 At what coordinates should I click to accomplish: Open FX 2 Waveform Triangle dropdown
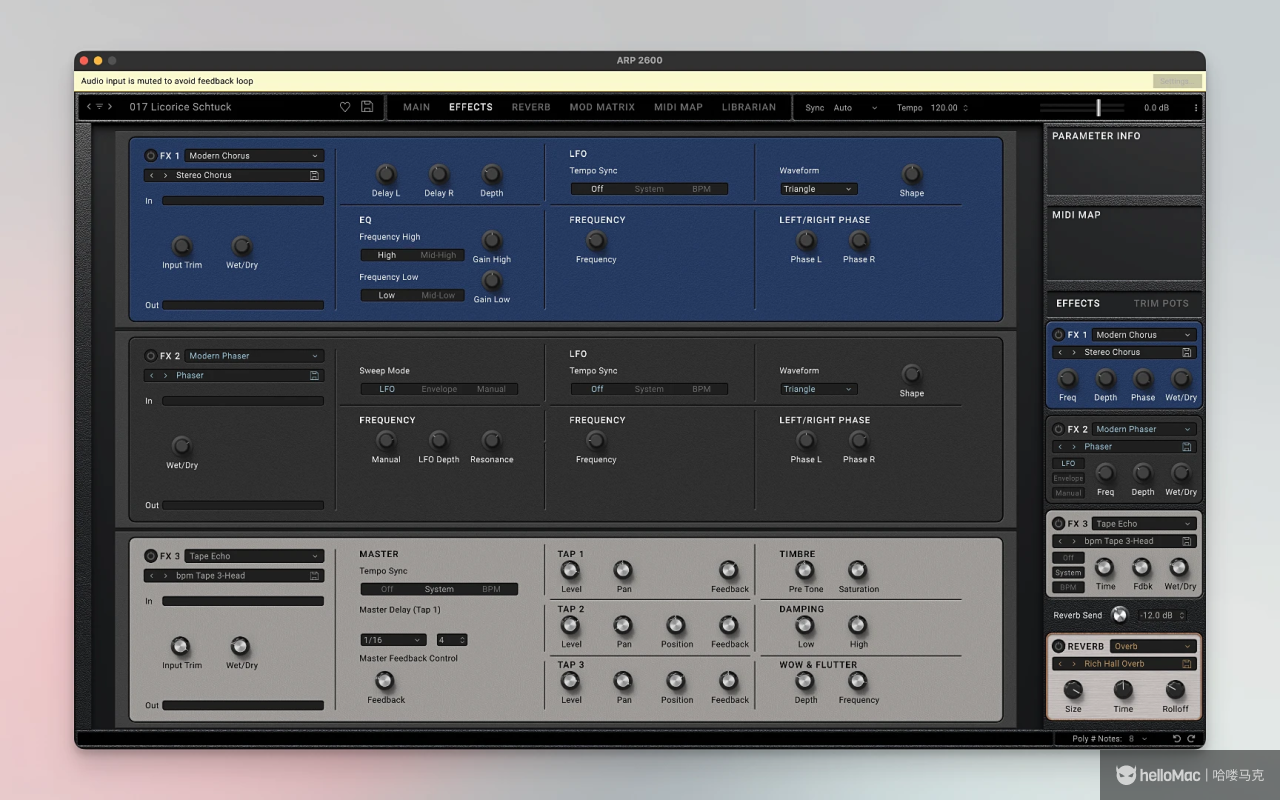[818, 389]
